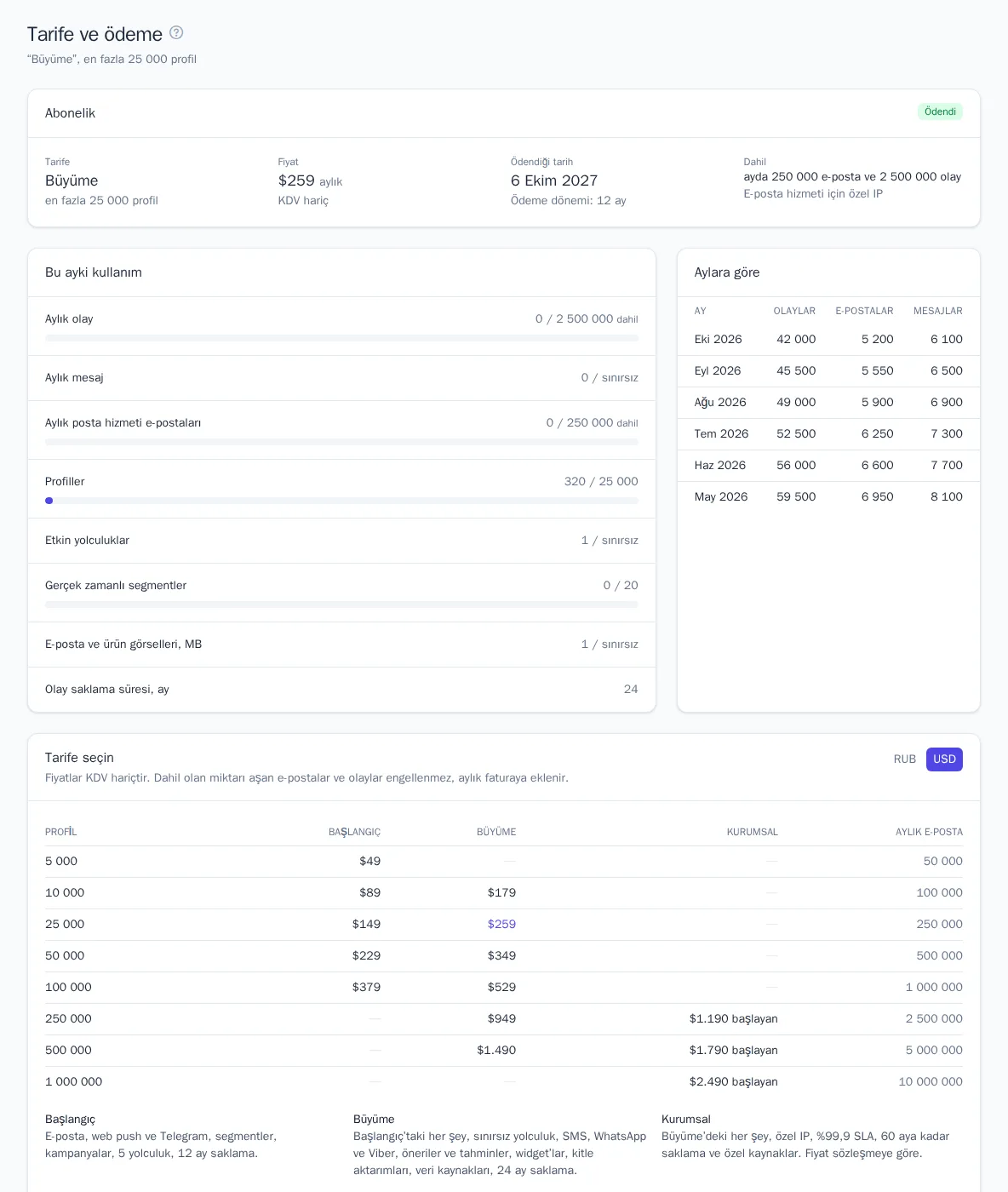Select the $1.490 Büyüme price
Image resolution: width=1008 pixels, height=1192 pixels.
tap(496, 1051)
